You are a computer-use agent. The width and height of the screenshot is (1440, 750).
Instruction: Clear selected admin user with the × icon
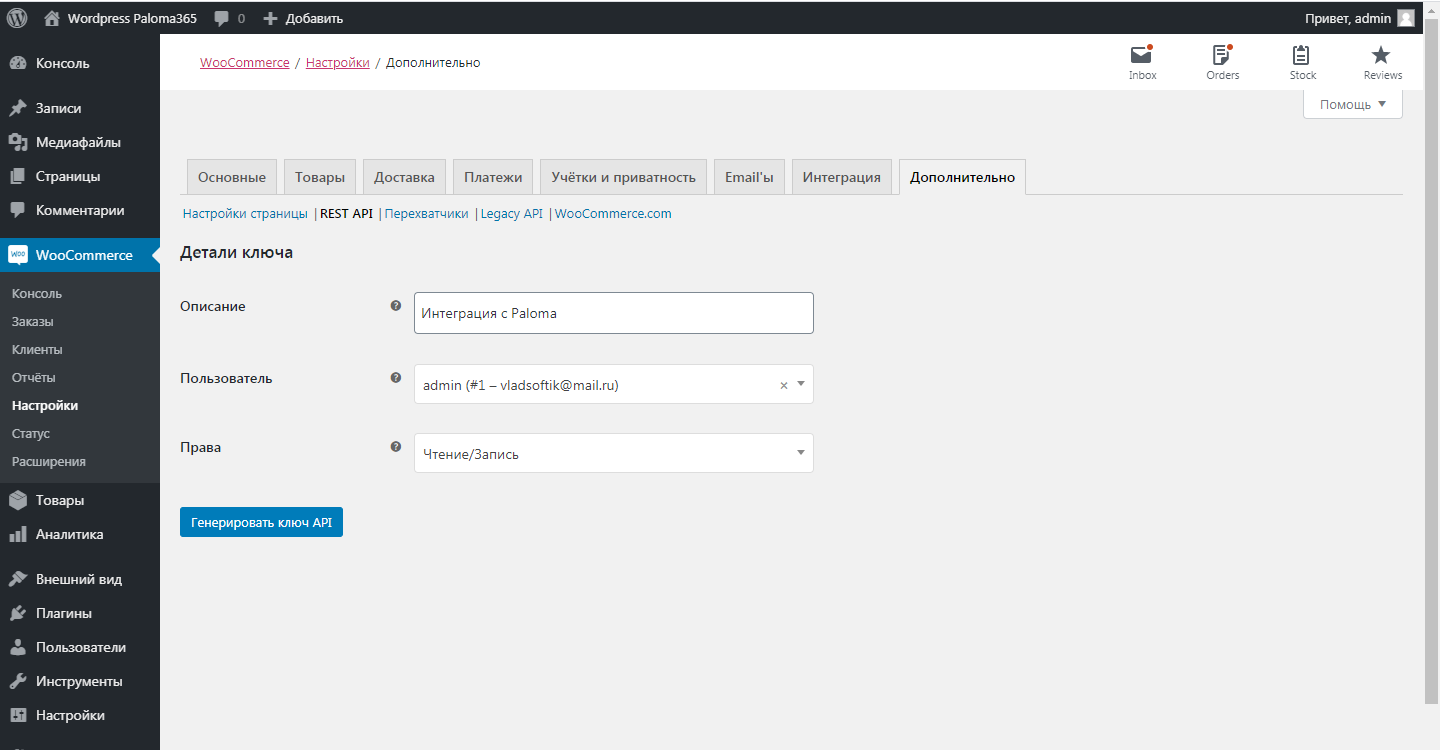[x=784, y=385]
